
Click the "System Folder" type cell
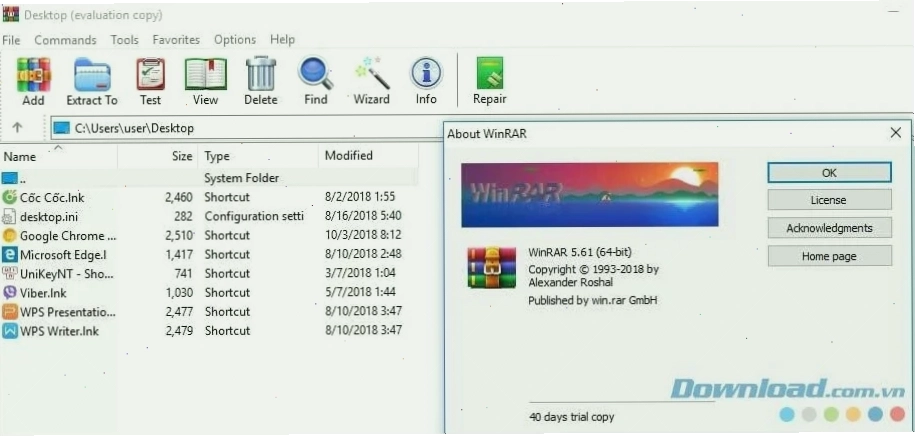(242, 178)
